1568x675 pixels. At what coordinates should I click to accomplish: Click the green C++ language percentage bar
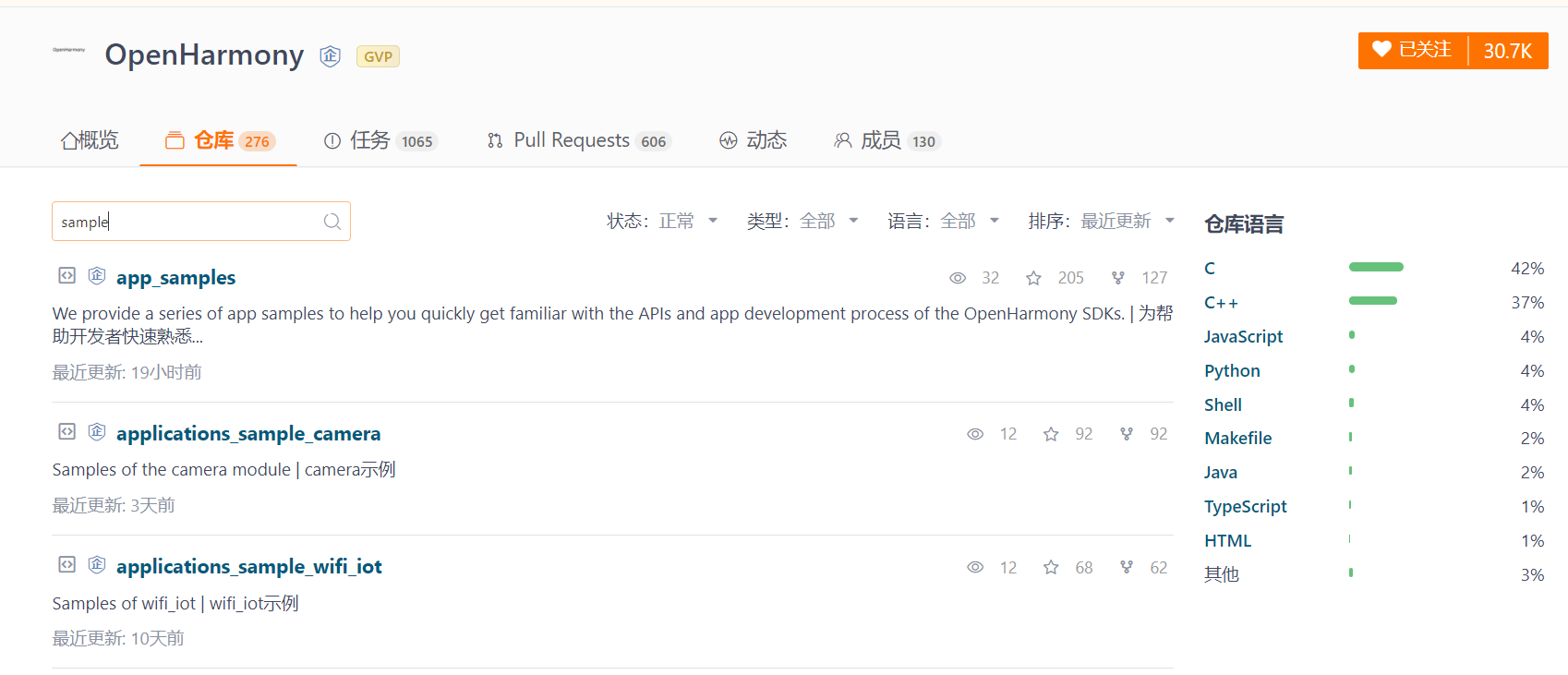1373,300
